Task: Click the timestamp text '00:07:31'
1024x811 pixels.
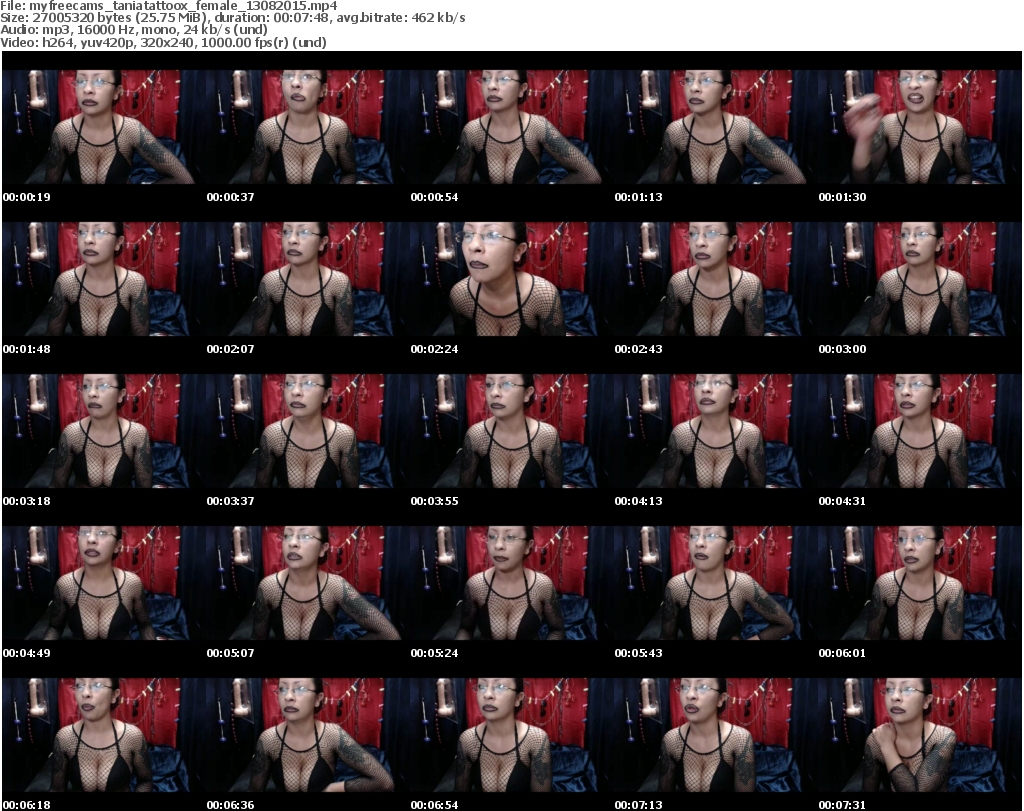Action: pyautogui.click(x=842, y=804)
